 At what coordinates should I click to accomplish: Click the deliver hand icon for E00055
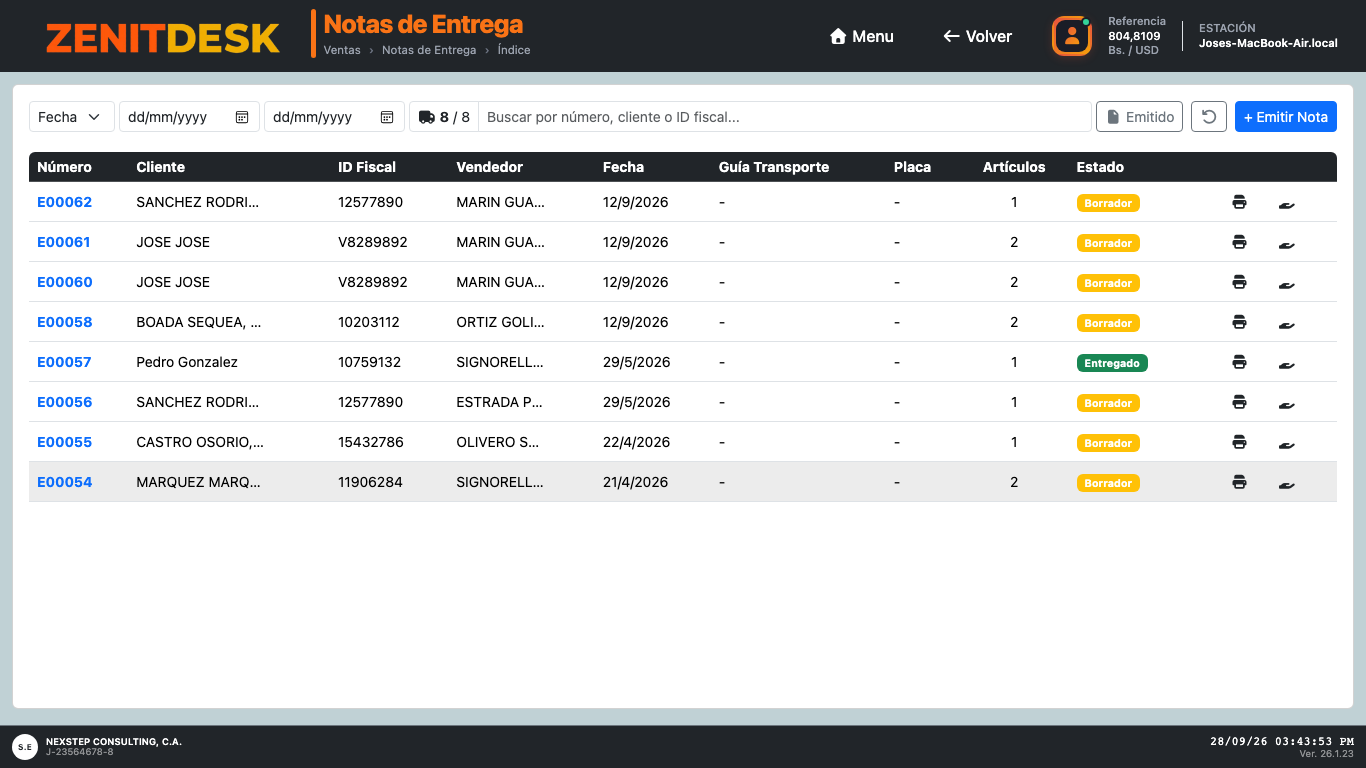coord(1287,445)
